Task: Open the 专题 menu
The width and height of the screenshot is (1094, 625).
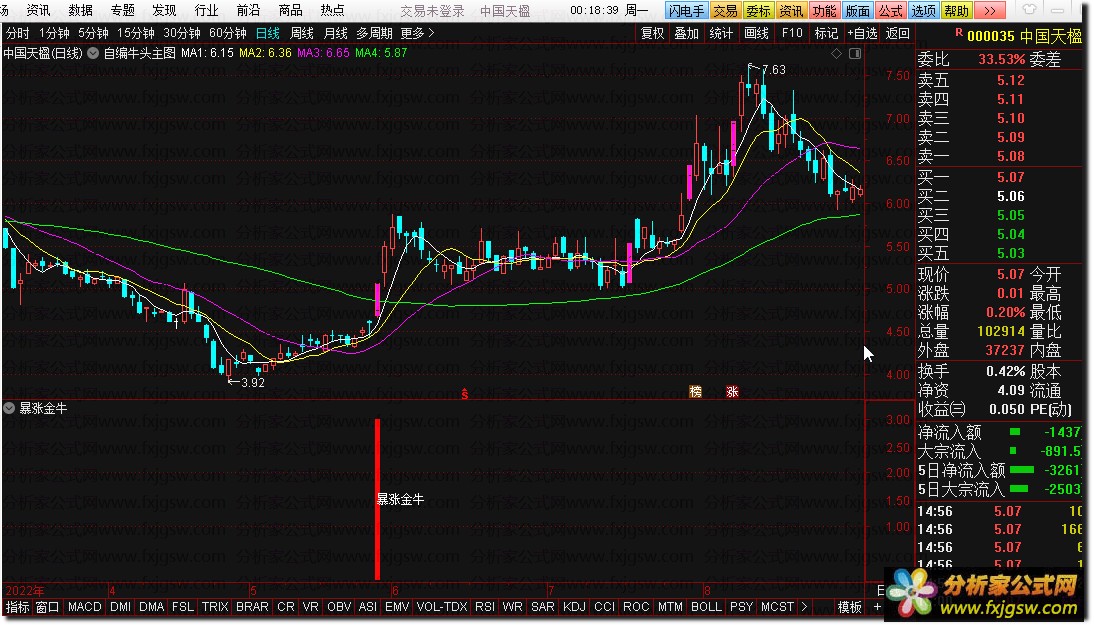Action: [x=122, y=10]
